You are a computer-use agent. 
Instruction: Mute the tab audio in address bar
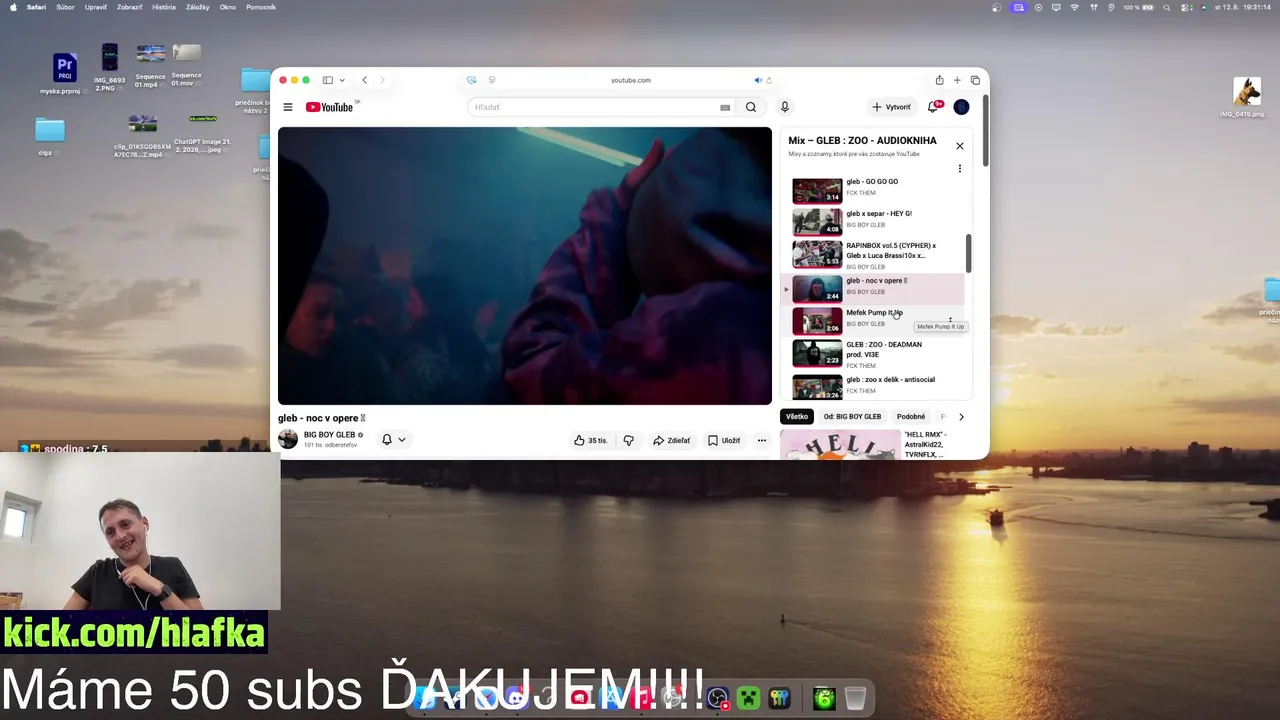click(x=757, y=80)
